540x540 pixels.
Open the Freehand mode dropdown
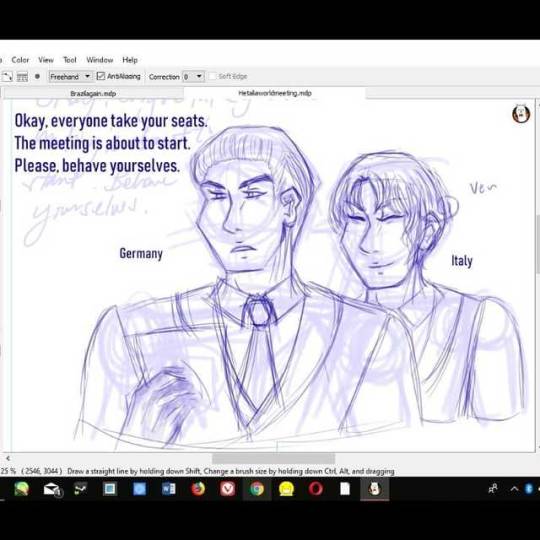70,76
